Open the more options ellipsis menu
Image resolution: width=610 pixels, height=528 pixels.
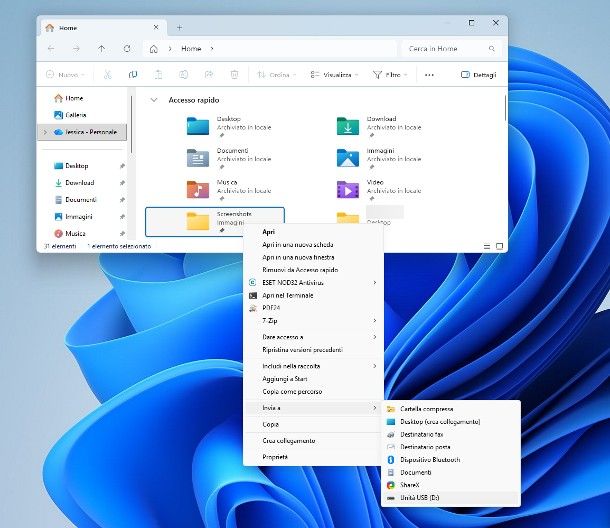tap(429, 75)
